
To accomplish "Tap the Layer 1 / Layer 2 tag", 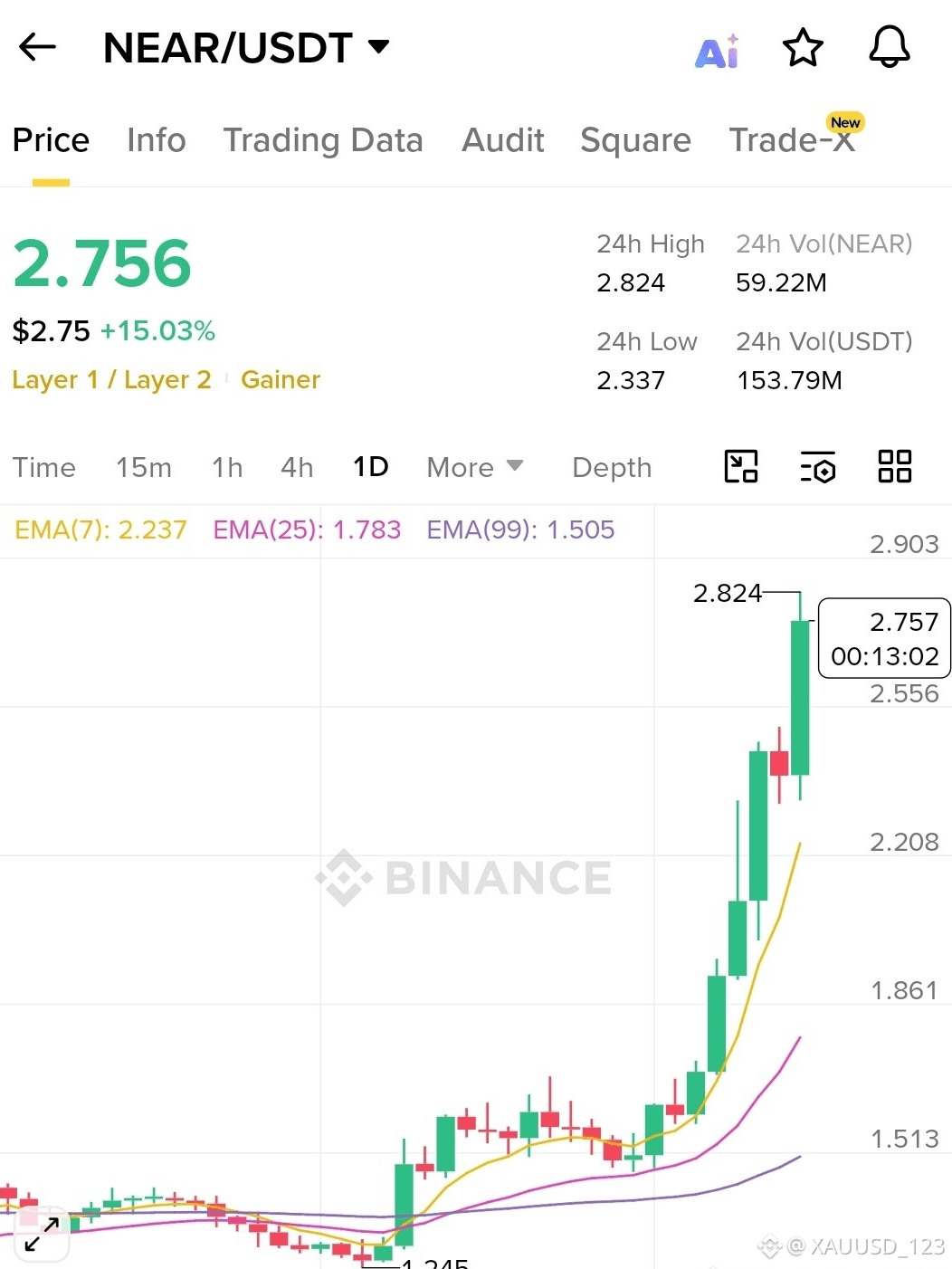I will click(x=111, y=379).
